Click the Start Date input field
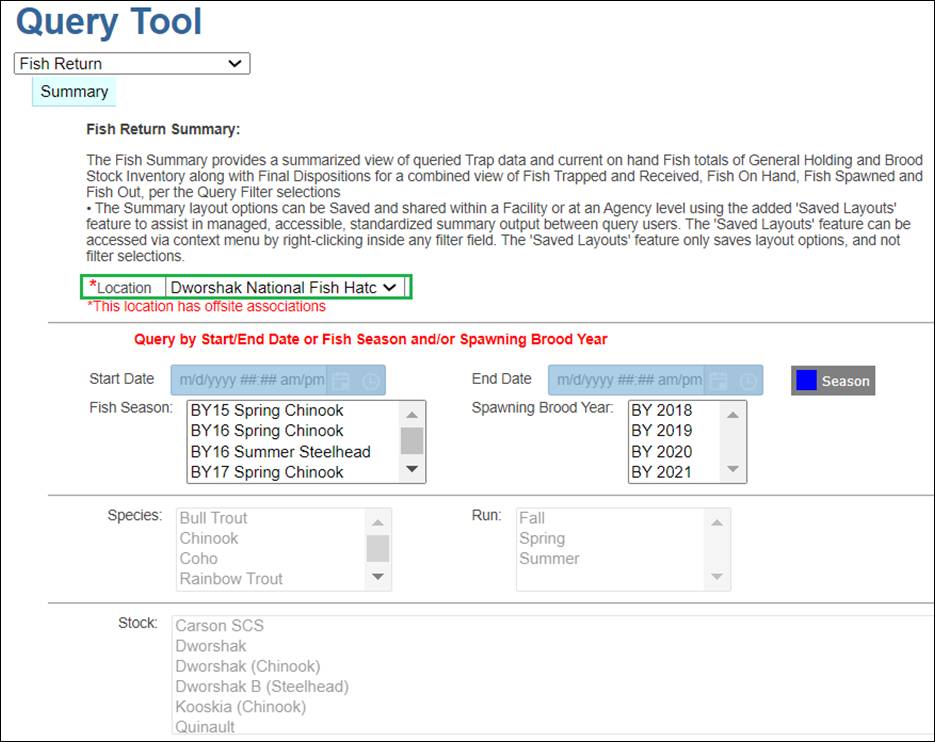935x742 pixels. (250, 381)
